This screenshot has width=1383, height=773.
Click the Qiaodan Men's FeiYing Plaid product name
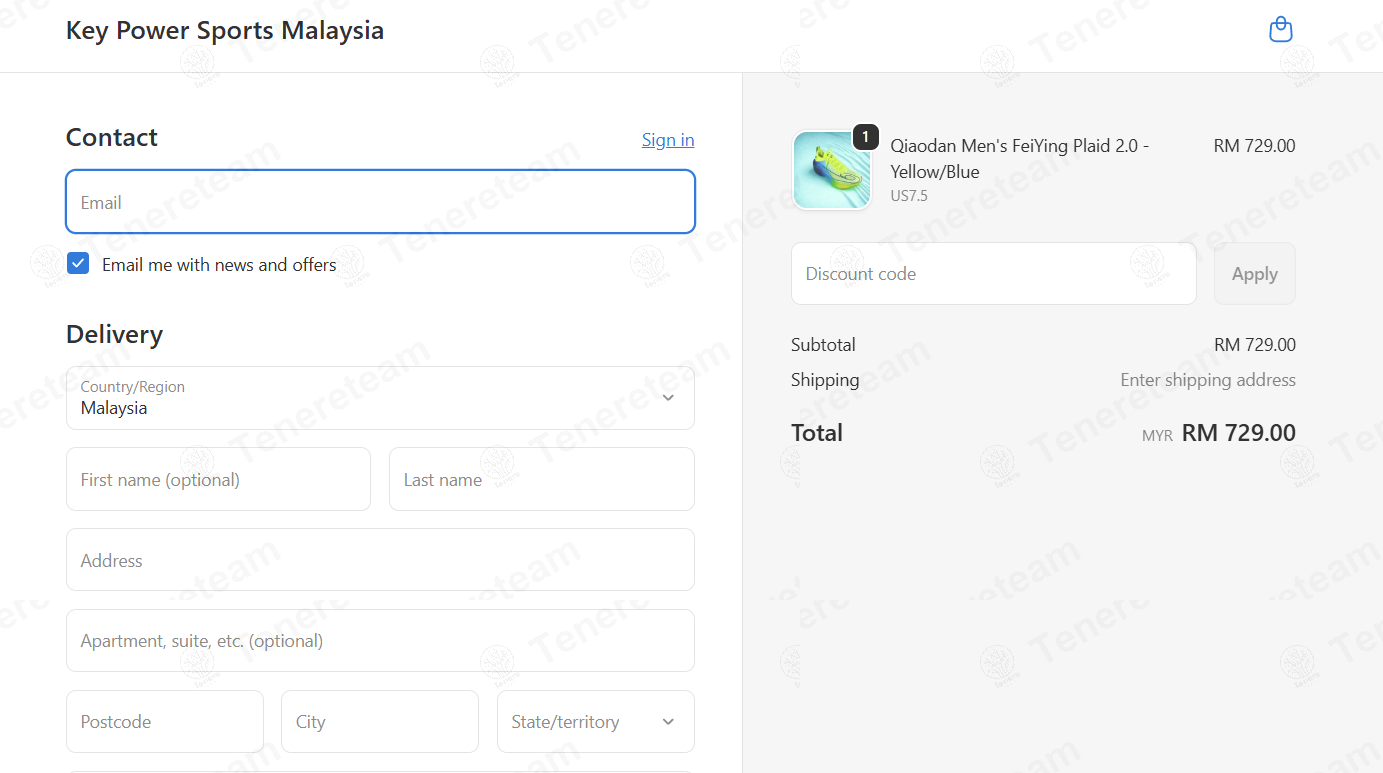point(1020,159)
